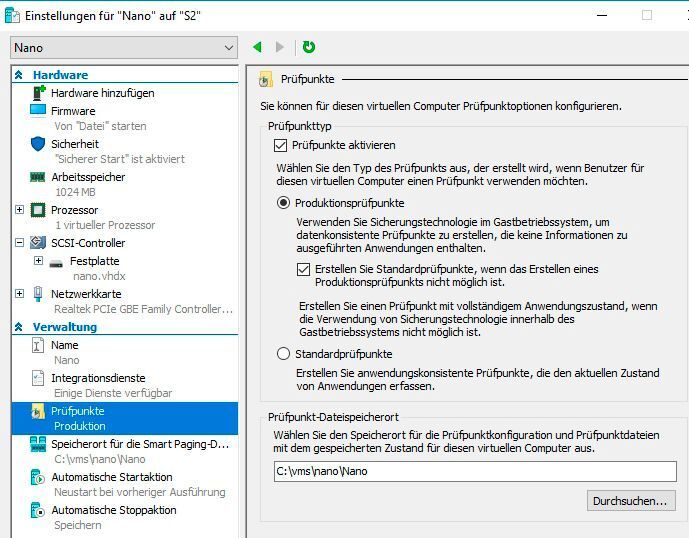Click the Hardware section heading
Viewport: 689px width, 538px height.
[61, 75]
